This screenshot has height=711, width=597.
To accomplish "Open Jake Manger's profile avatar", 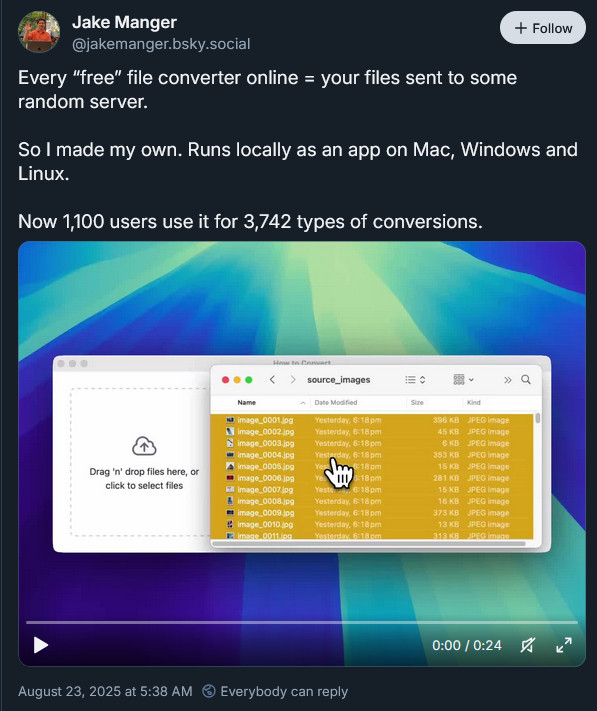I will pos(39,32).
